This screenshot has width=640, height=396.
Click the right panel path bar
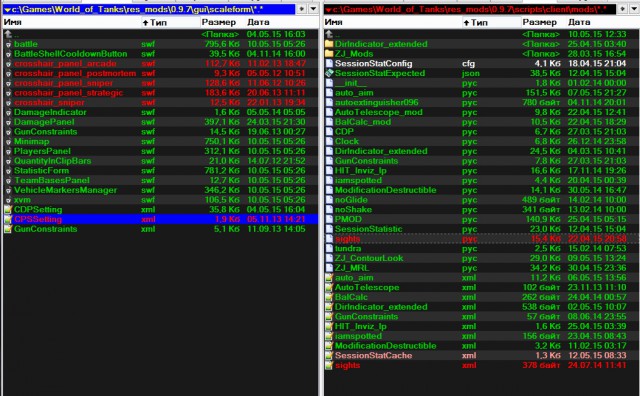click(470, 9)
